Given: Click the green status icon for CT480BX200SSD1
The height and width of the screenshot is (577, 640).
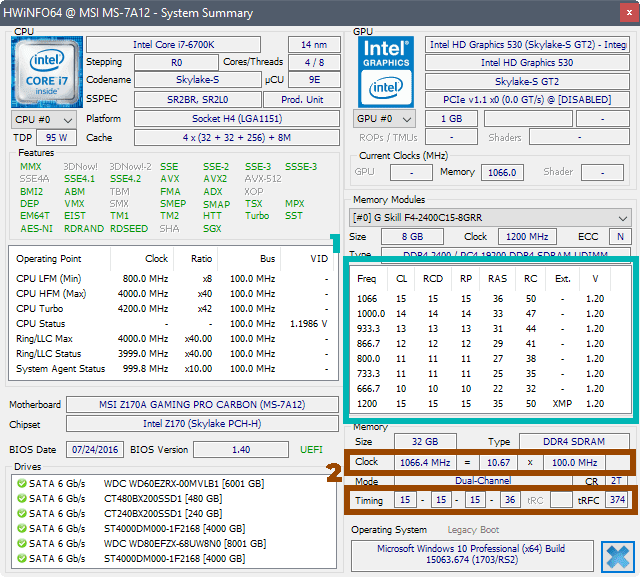Looking at the screenshot, I should (x=24, y=498).
